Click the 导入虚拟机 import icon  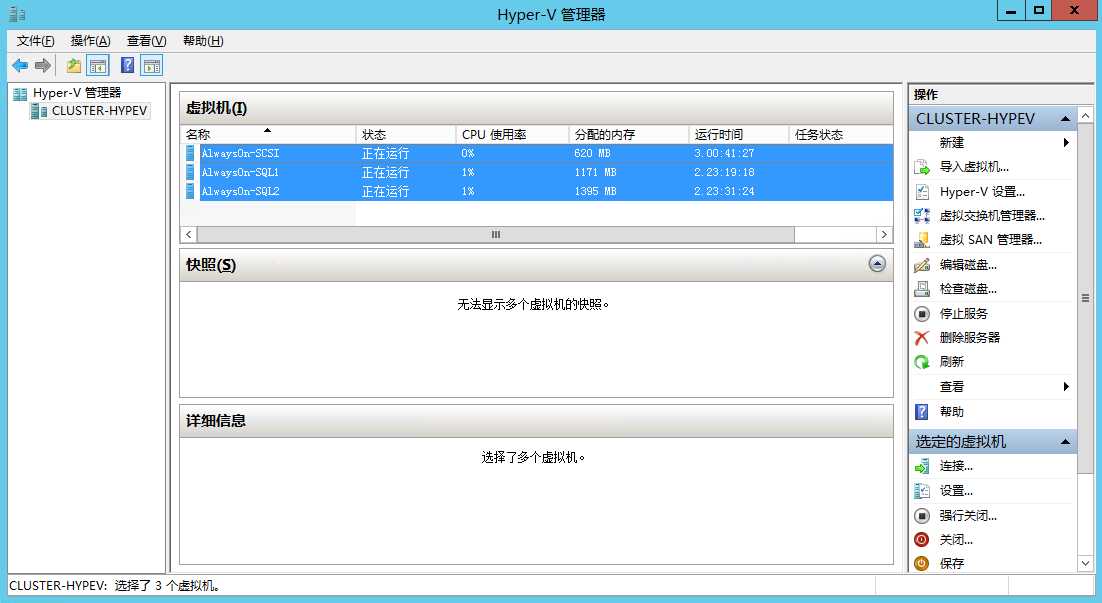(921, 167)
